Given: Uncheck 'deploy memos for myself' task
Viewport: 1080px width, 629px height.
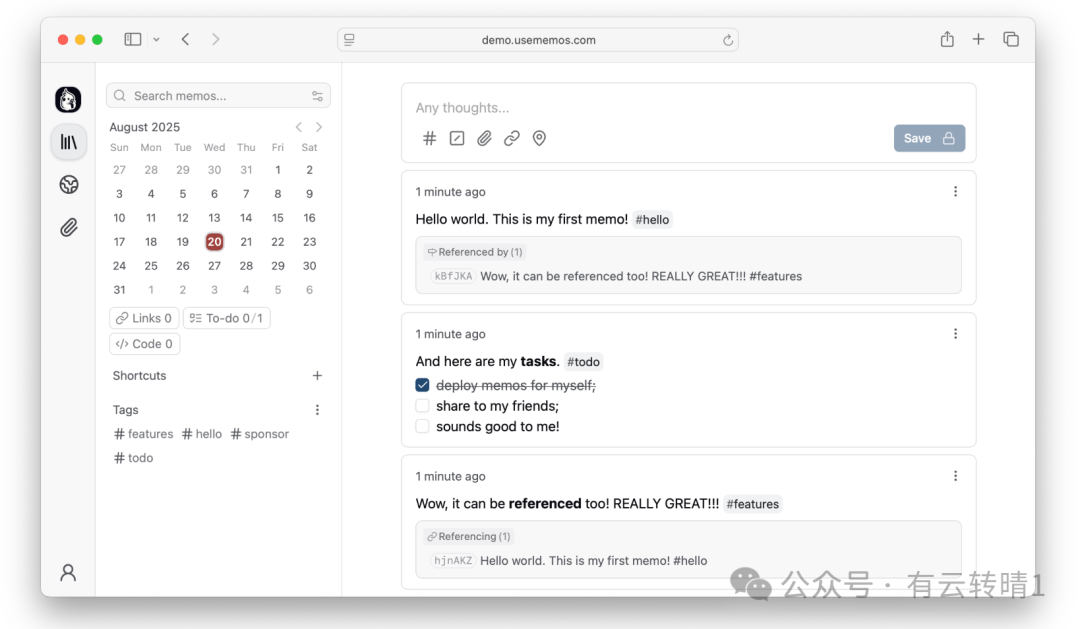Looking at the screenshot, I should coord(422,385).
